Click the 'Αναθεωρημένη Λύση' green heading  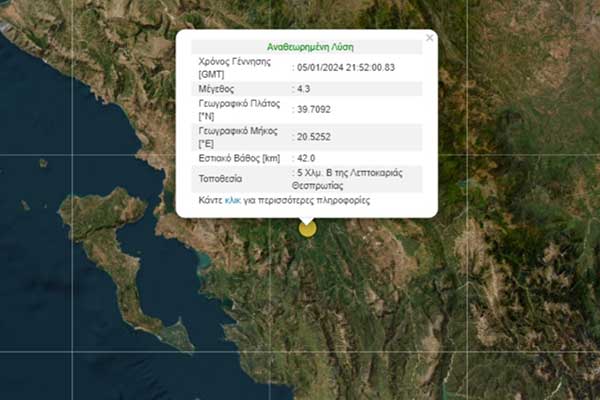[310, 46]
